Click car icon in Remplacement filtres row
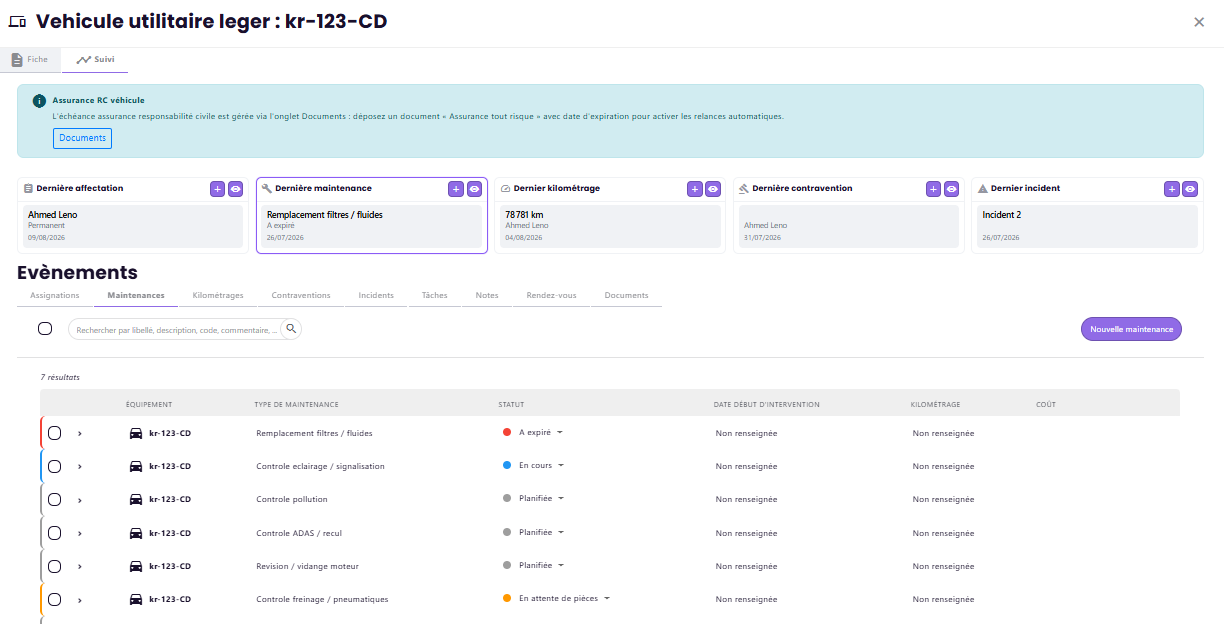The height and width of the screenshot is (624, 1224). click(136, 433)
